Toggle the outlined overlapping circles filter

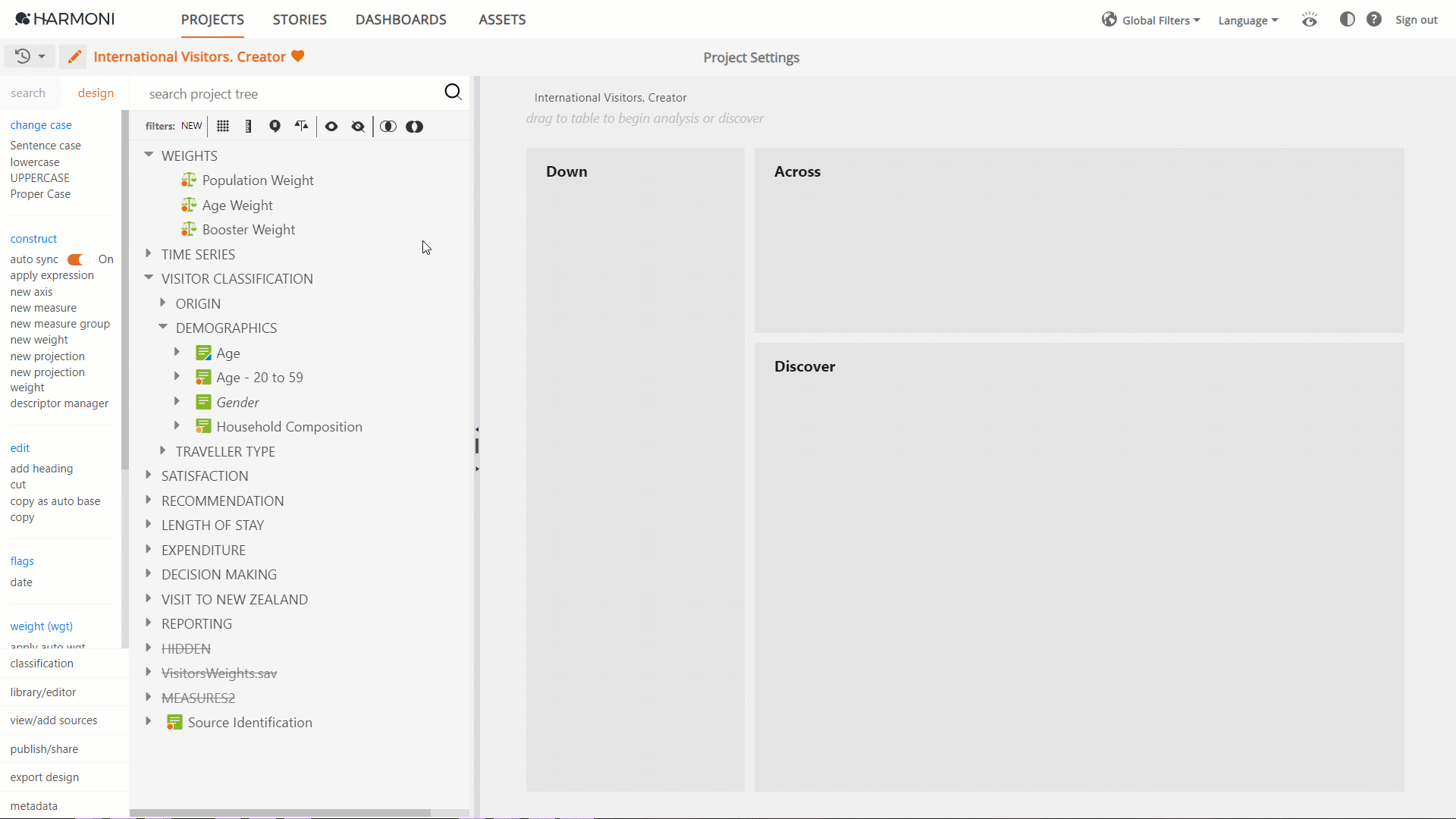pos(388,127)
